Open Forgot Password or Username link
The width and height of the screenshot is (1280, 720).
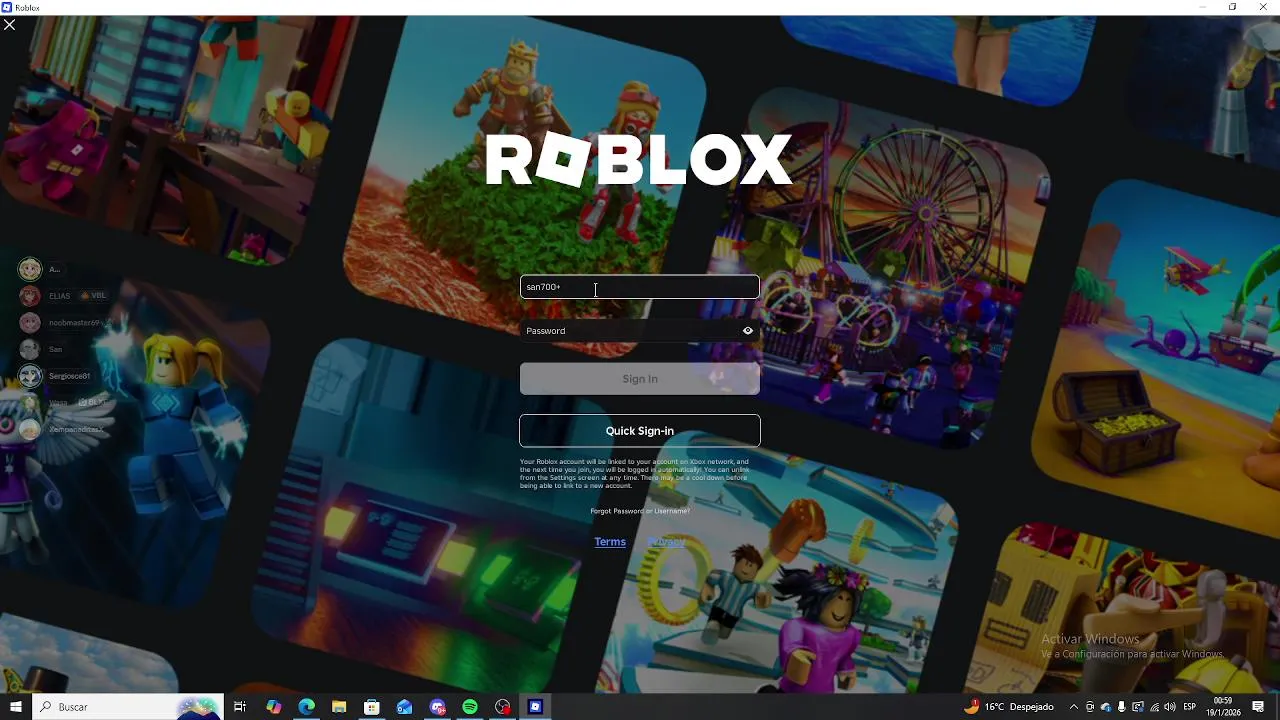click(x=640, y=511)
